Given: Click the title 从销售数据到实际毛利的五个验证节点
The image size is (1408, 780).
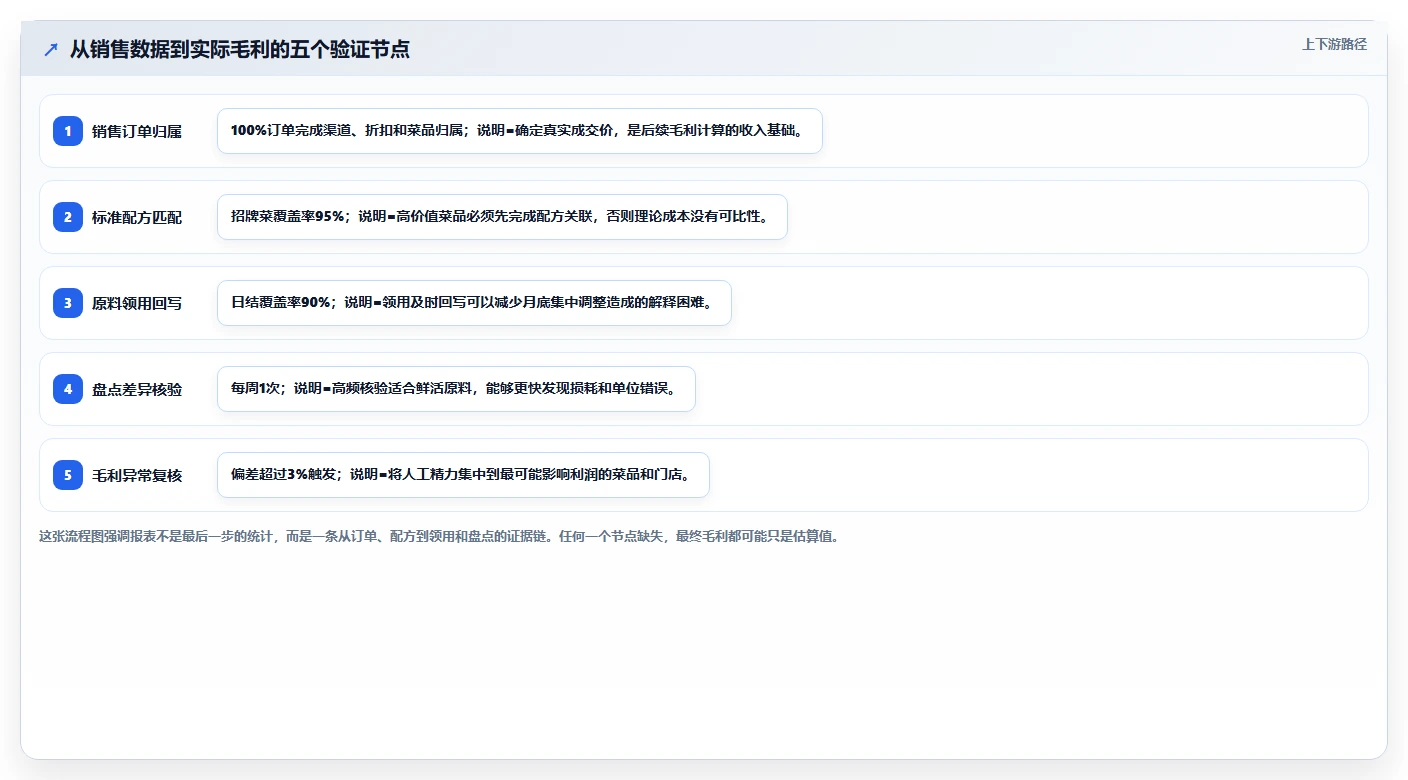Looking at the screenshot, I should click(x=240, y=49).
